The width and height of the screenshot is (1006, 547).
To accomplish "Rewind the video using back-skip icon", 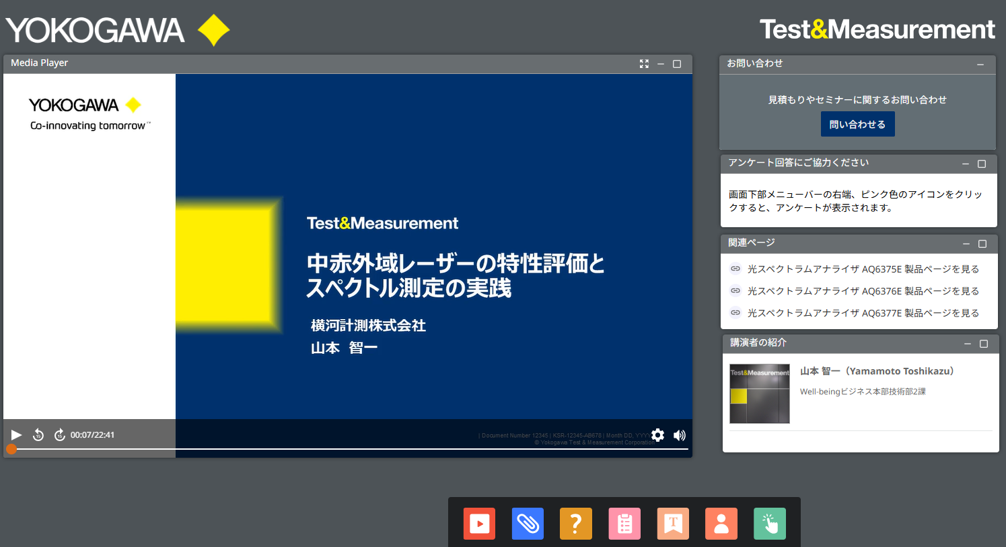I will (x=38, y=435).
